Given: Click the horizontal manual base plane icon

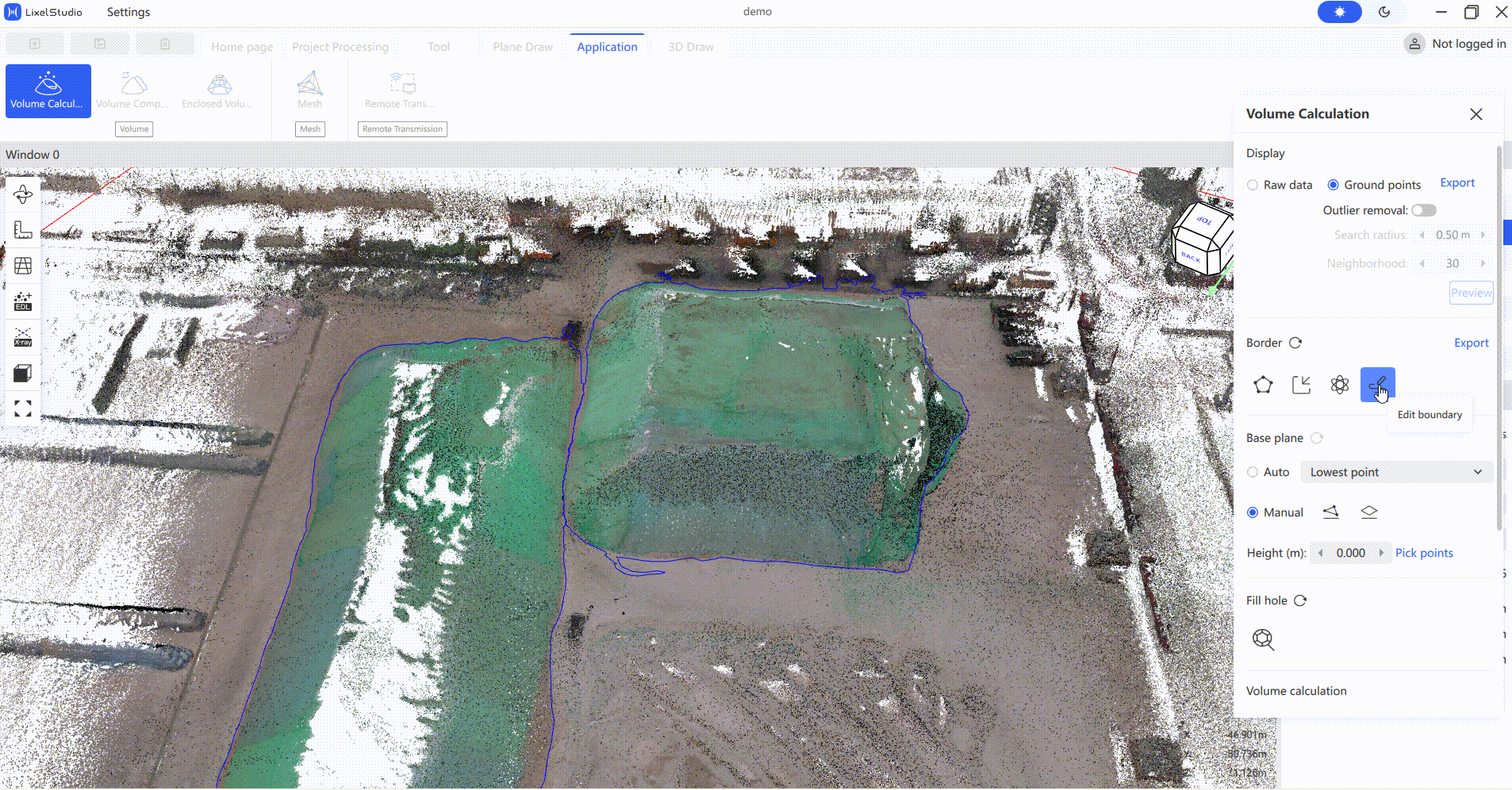Looking at the screenshot, I should [x=1369, y=512].
